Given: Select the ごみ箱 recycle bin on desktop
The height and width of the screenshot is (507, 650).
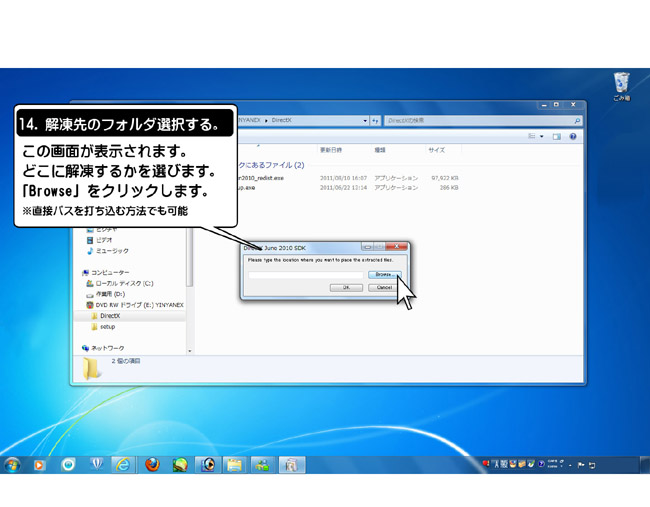Looking at the screenshot, I should 621,87.
